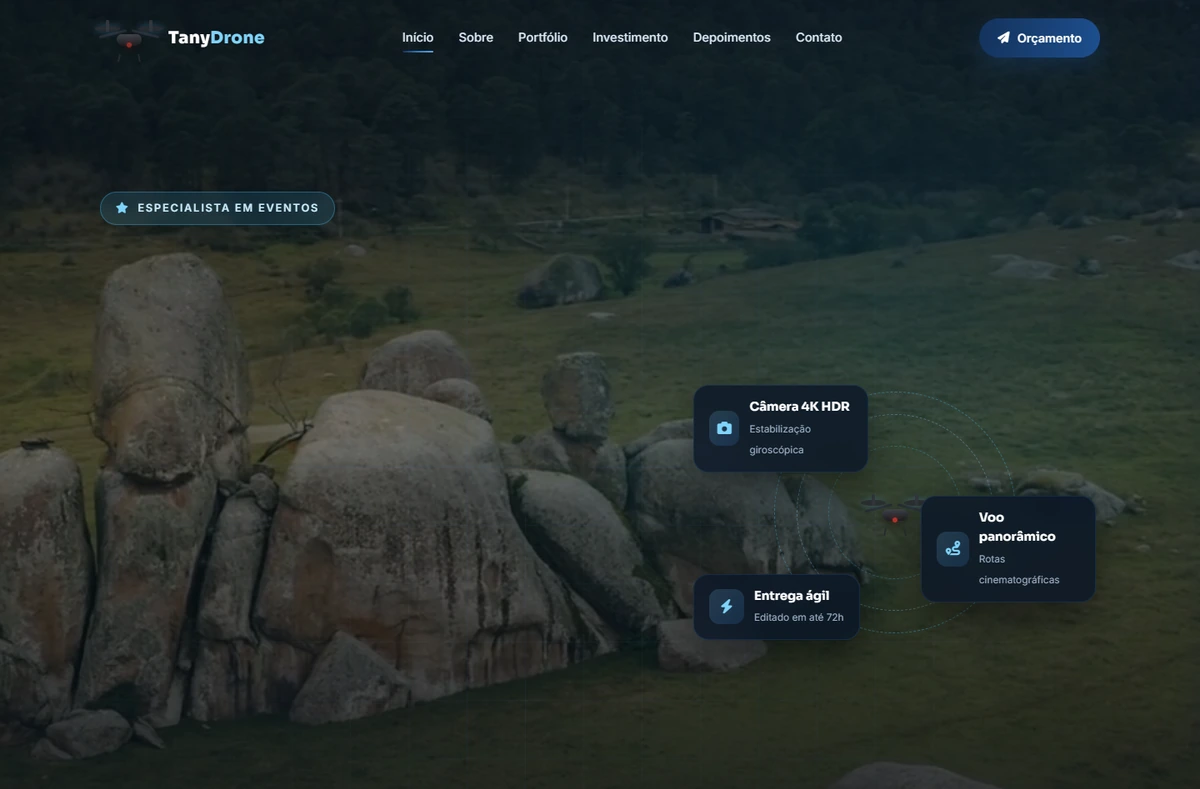Image resolution: width=1200 pixels, height=789 pixels.
Task: Click the TanyDrone drone logo icon
Action: pyautogui.click(x=129, y=37)
